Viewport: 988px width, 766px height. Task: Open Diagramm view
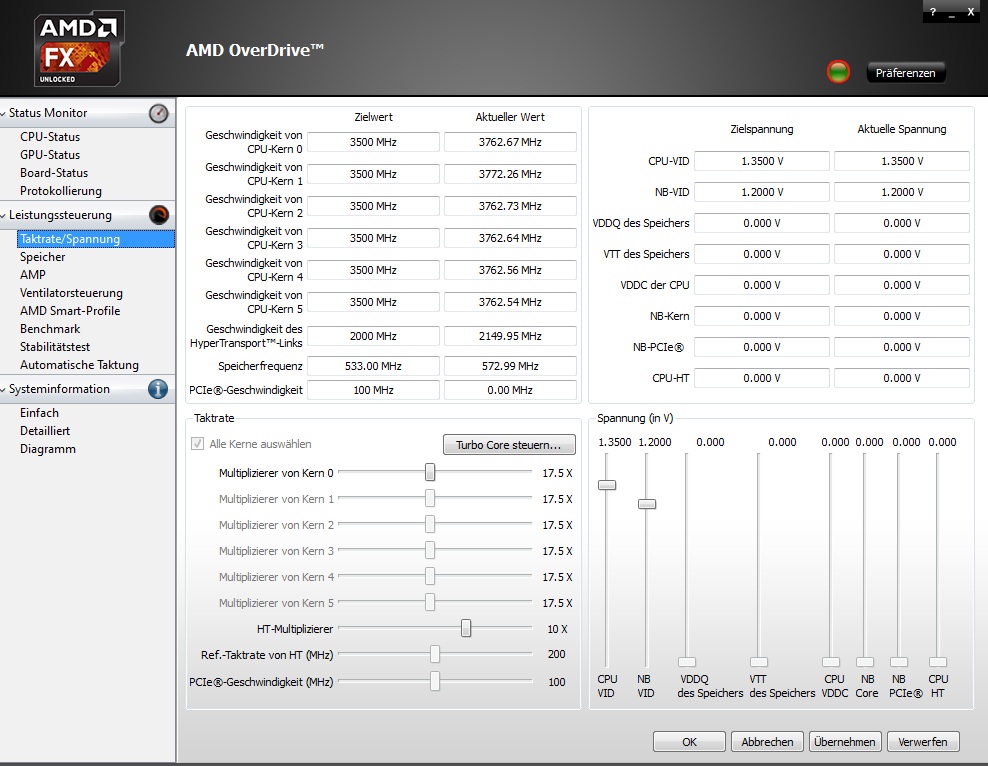(x=48, y=449)
